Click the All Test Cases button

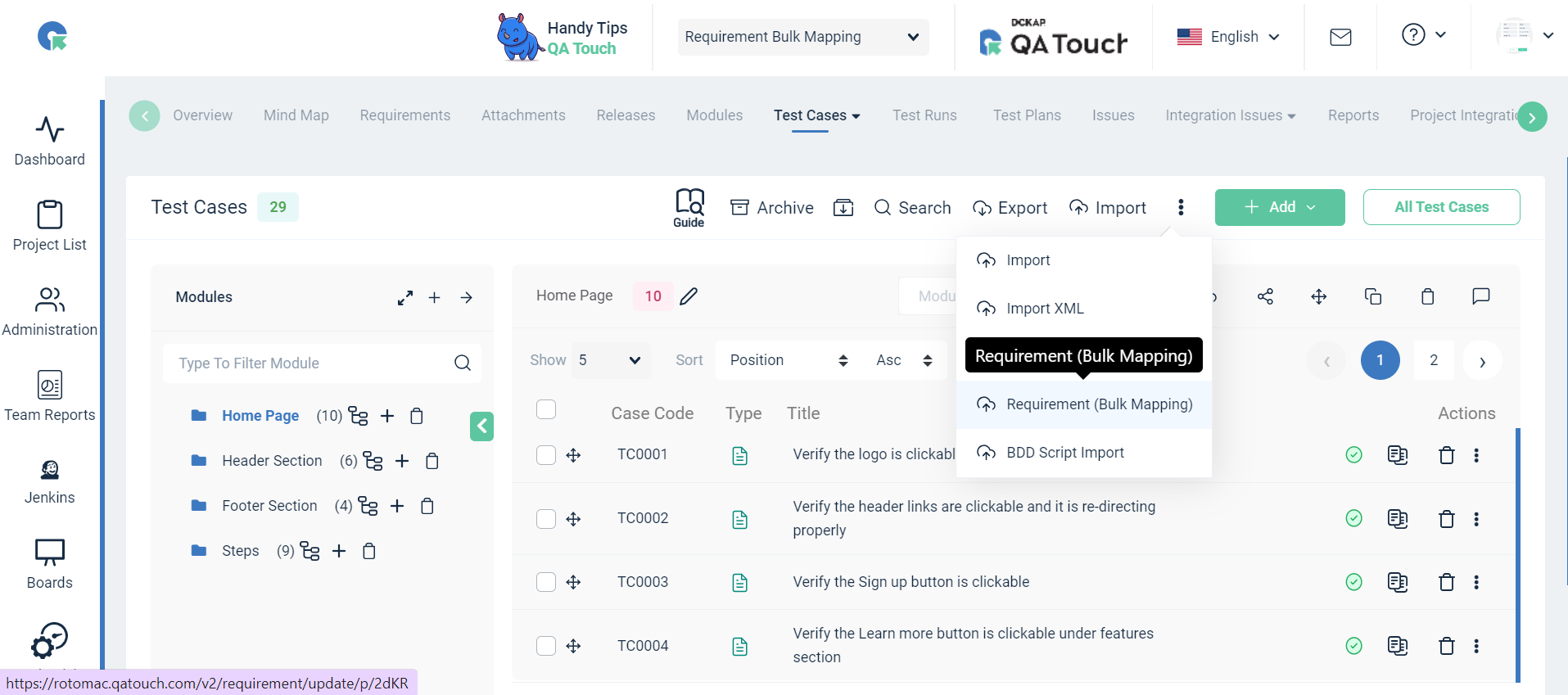pyautogui.click(x=1442, y=207)
